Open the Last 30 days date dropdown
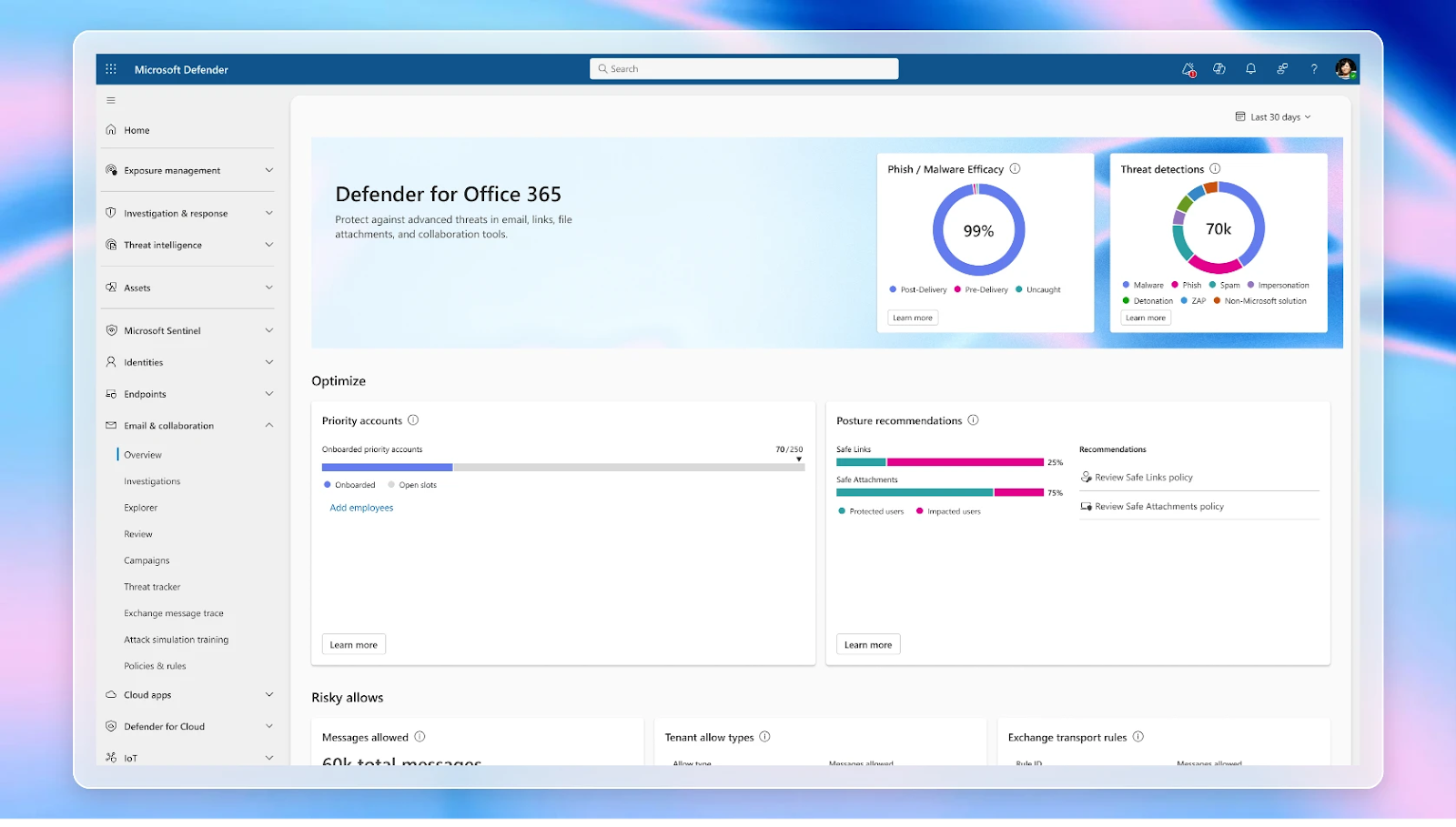 pos(1273,116)
